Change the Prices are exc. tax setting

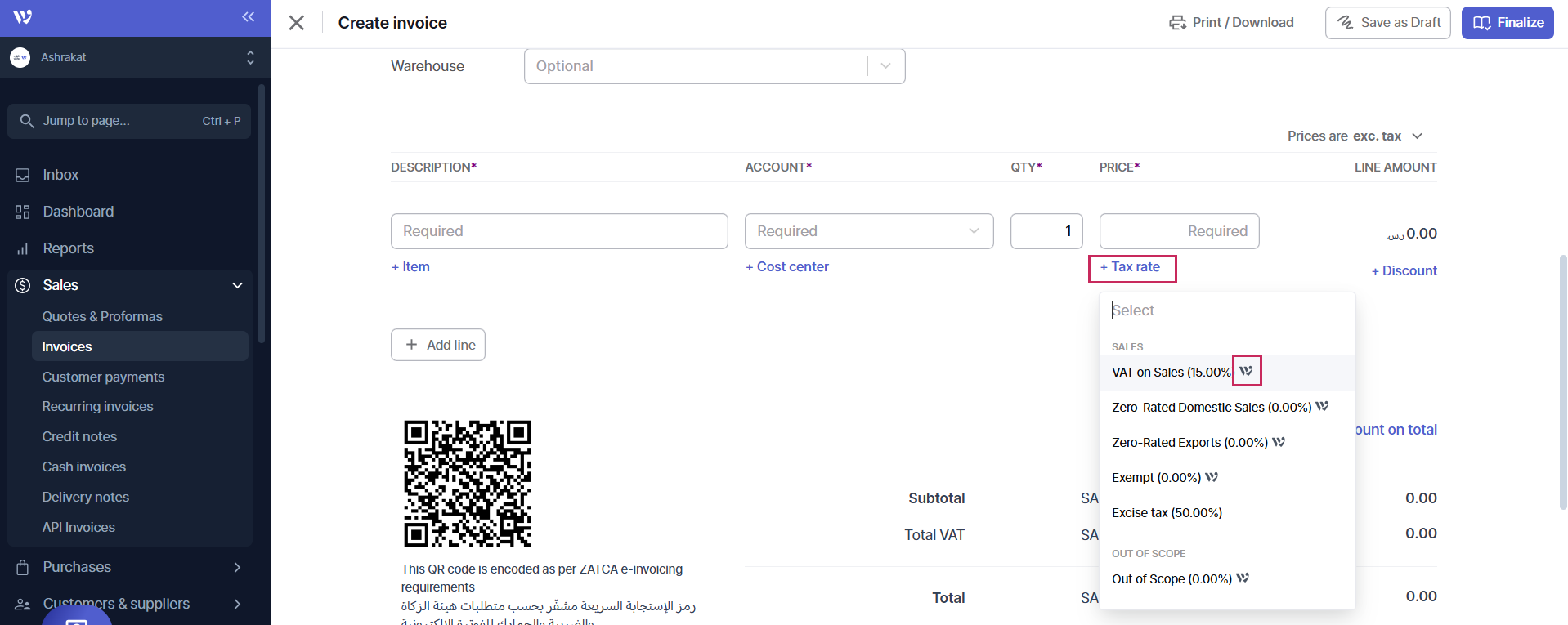point(1355,136)
